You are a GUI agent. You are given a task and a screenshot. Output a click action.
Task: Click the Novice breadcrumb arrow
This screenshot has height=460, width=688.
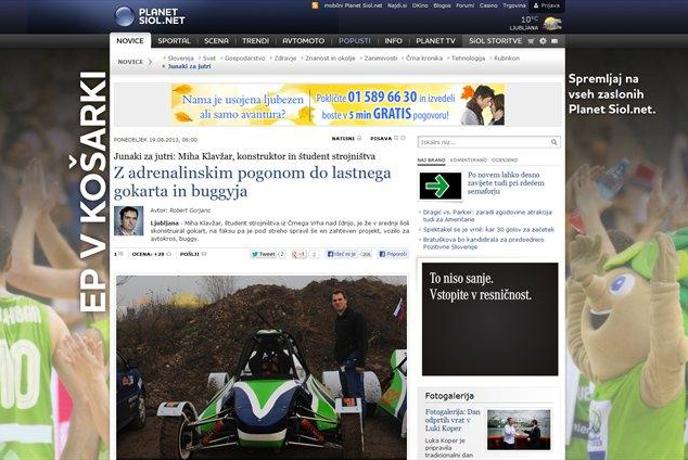tap(150, 62)
